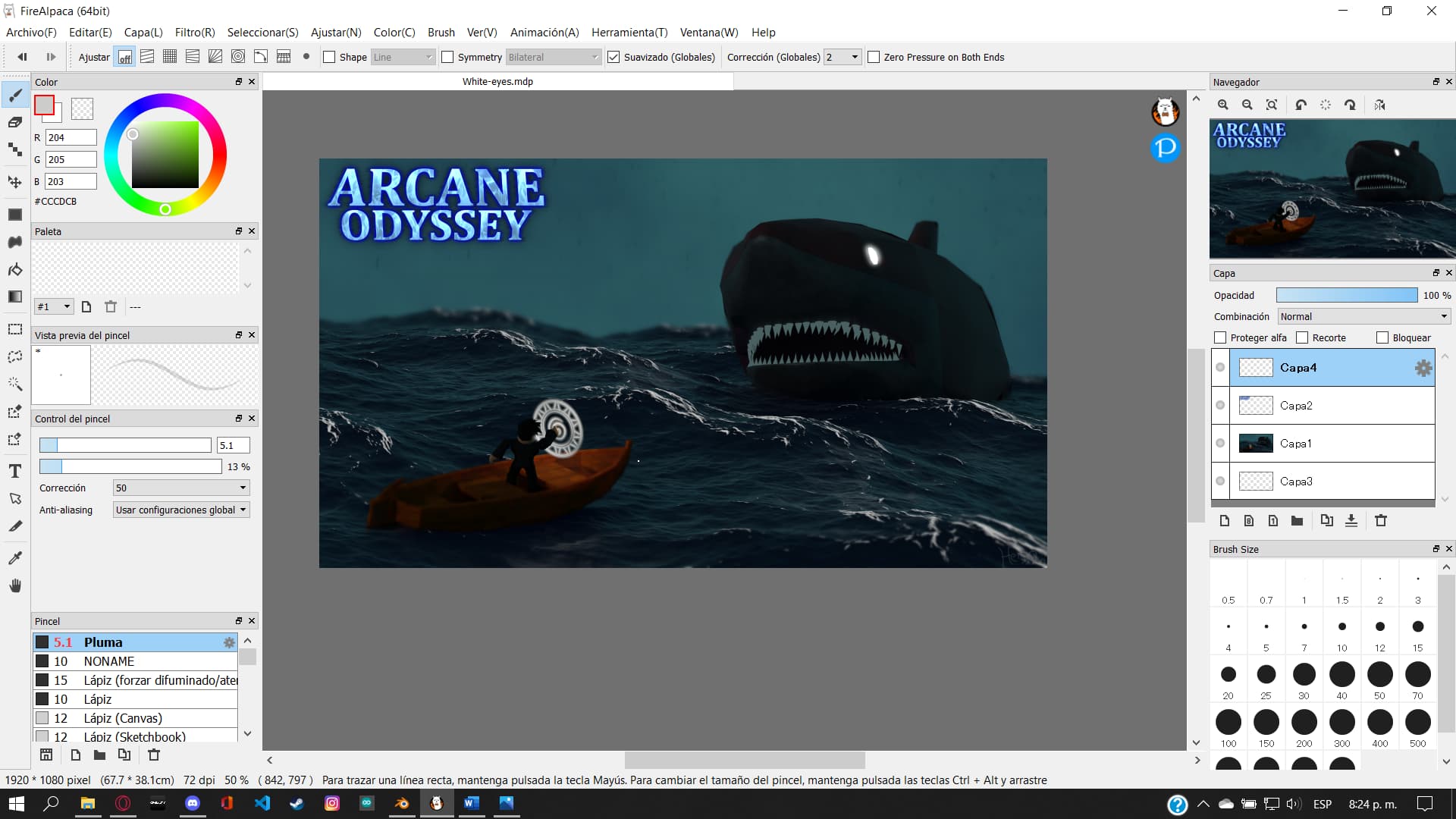Open the Filtro(R) menu
The width and height of the screenshot is (1456, 819).
point(195,32)
